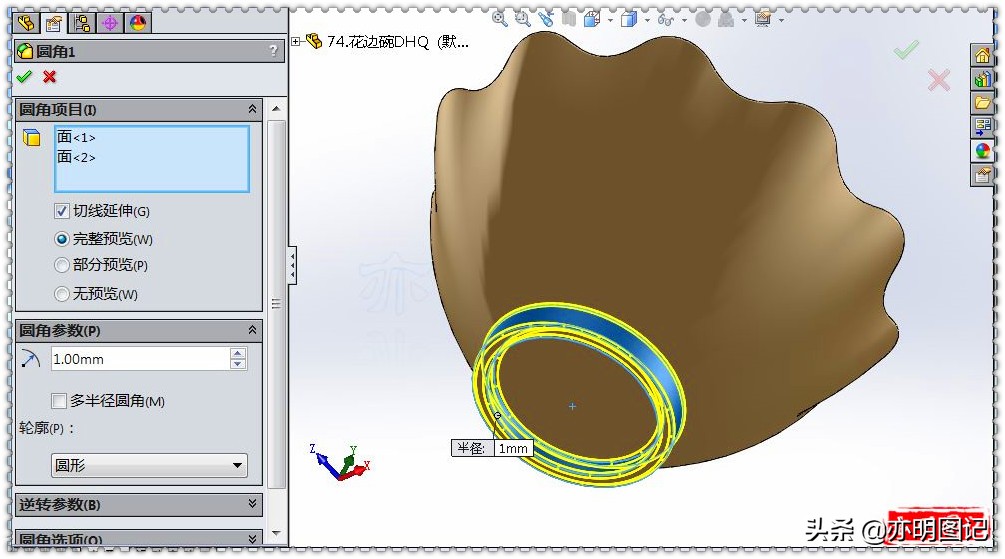Screen dimensions: 1005x559
Task: Click the 圆角1 fillet feature icon
Action: pyautogui.click(x=25, y=51)
